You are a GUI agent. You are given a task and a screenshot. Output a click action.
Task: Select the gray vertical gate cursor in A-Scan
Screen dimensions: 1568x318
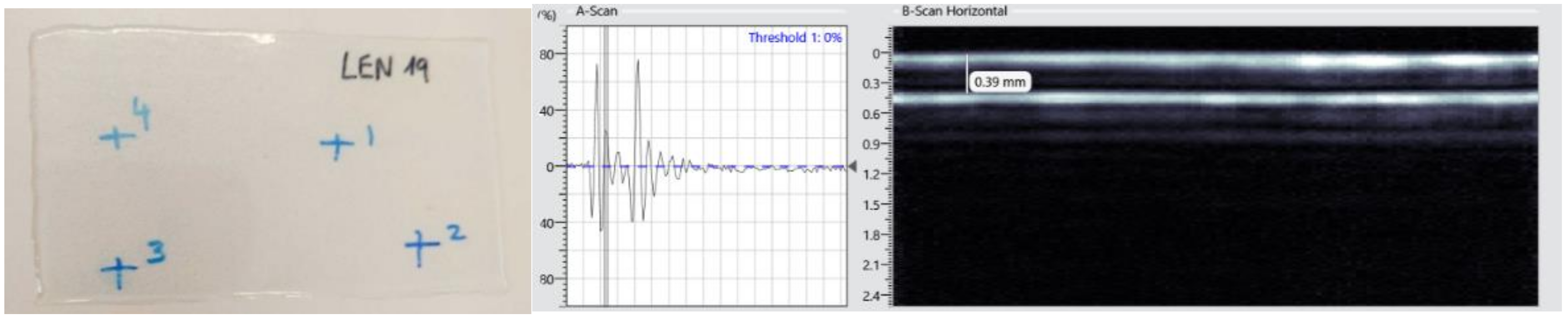point(606,166)
